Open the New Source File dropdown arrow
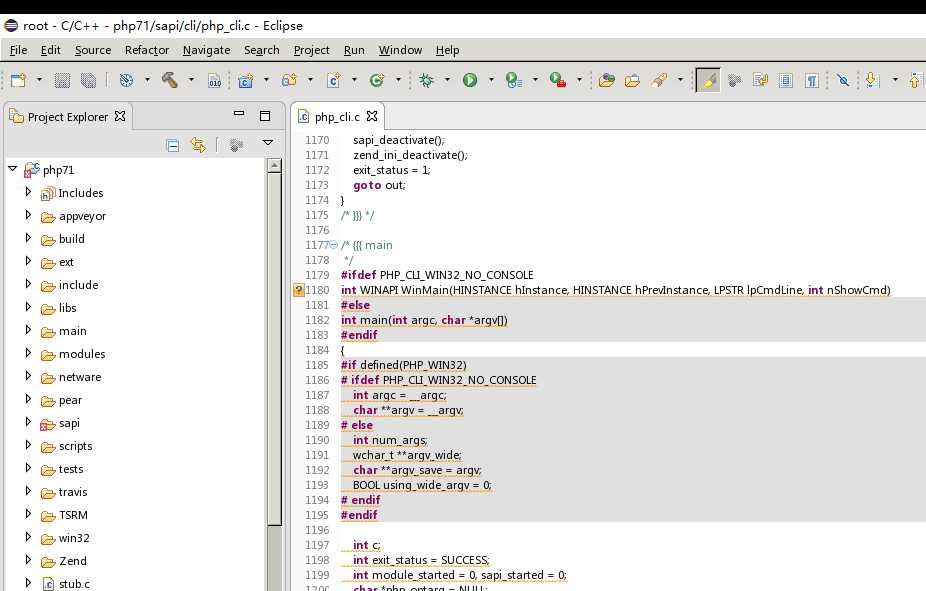This screenshot has height=591, width=926. 354,80
